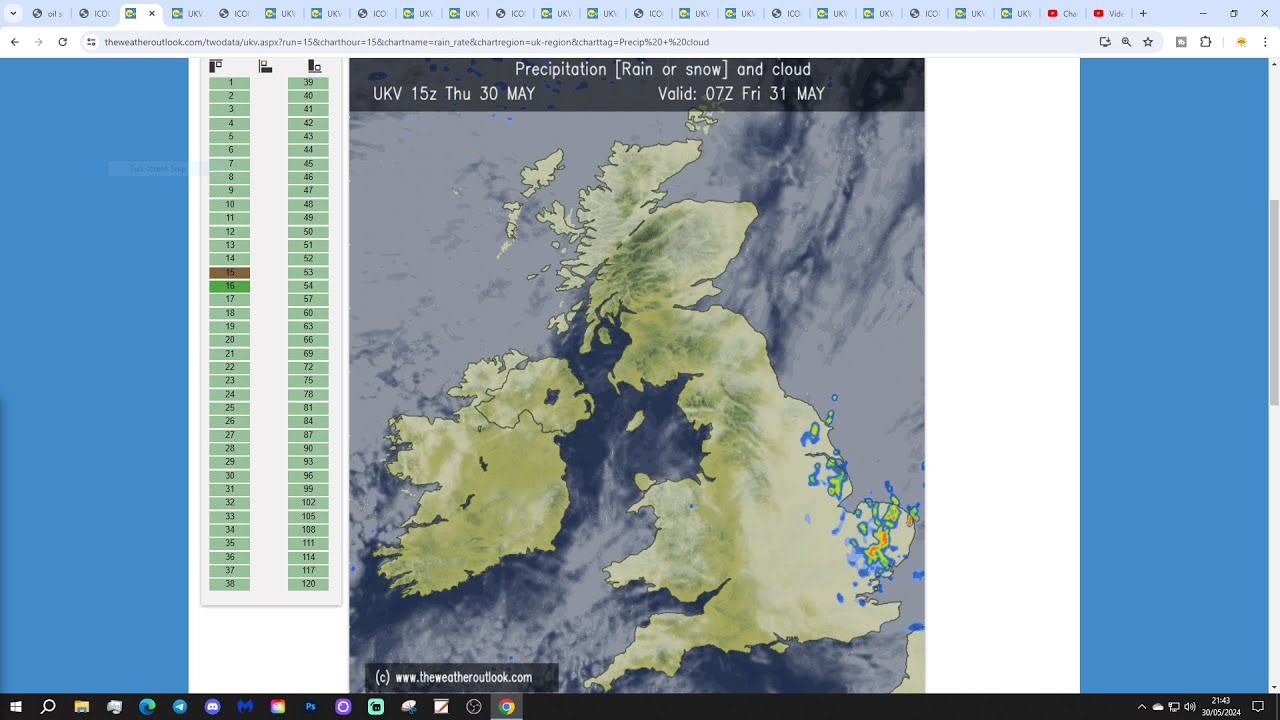This screenshot has width=1280, height=720.
Task: Open File Explorer from the taskbar
Action: pyautogui.click(x=82, y=707)
